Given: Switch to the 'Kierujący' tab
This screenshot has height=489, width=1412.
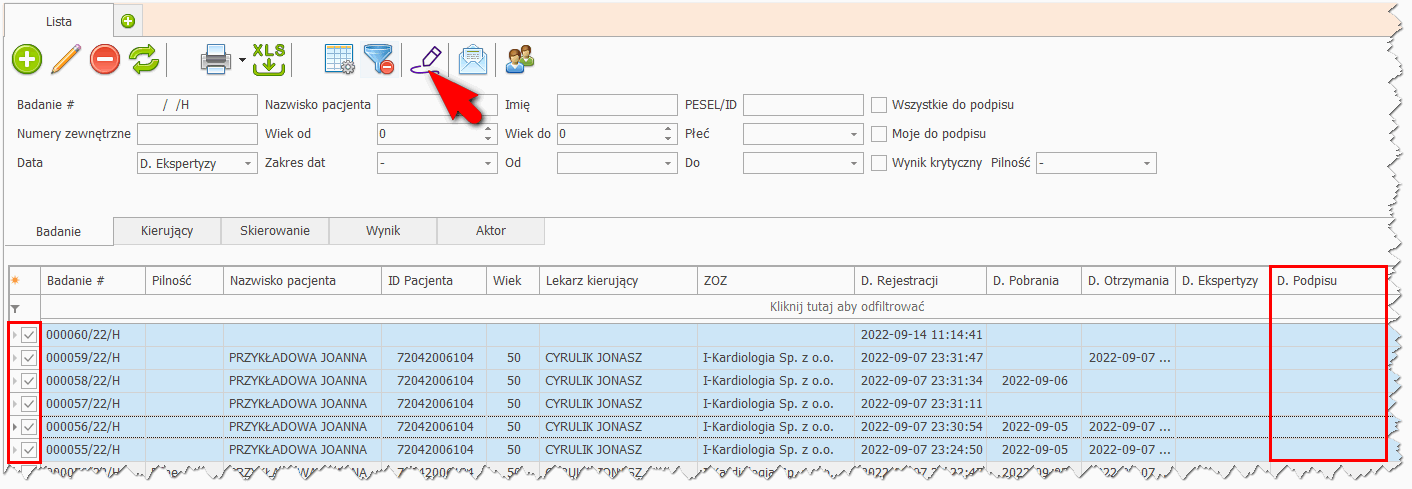Looking at the screenshot, I should (167, 231).
